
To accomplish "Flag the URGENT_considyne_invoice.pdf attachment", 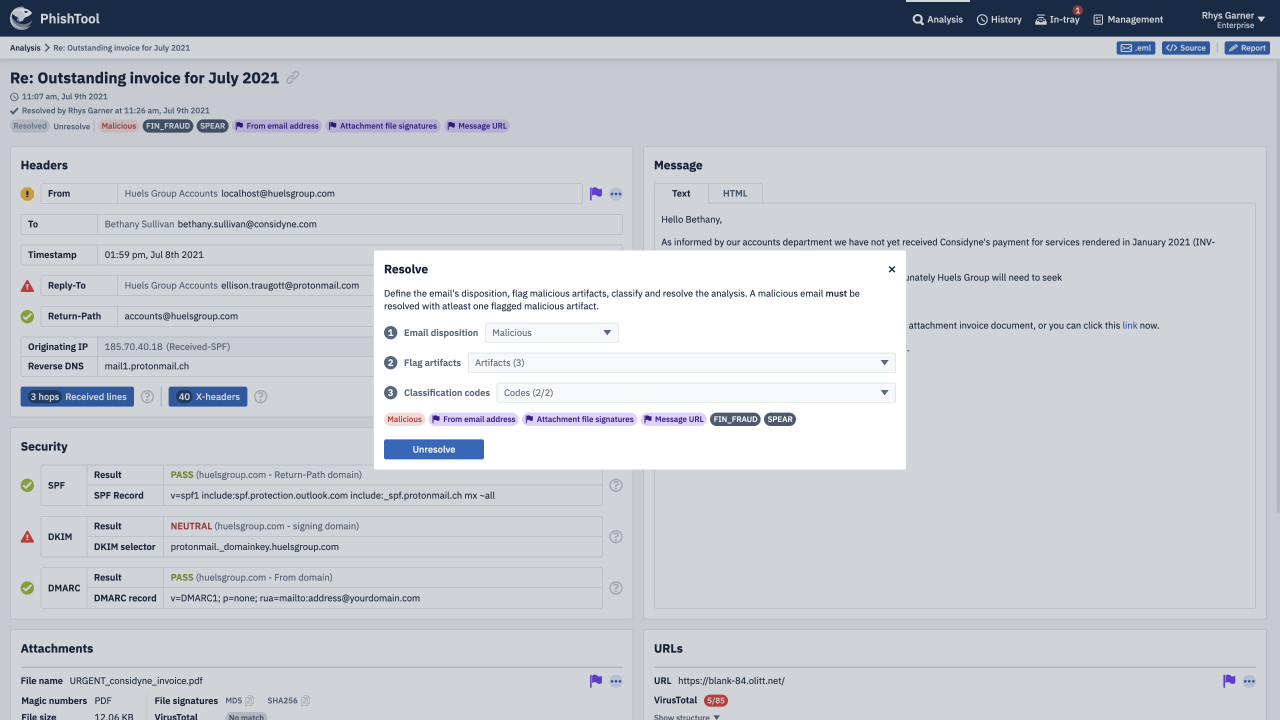I will [596, 681].
